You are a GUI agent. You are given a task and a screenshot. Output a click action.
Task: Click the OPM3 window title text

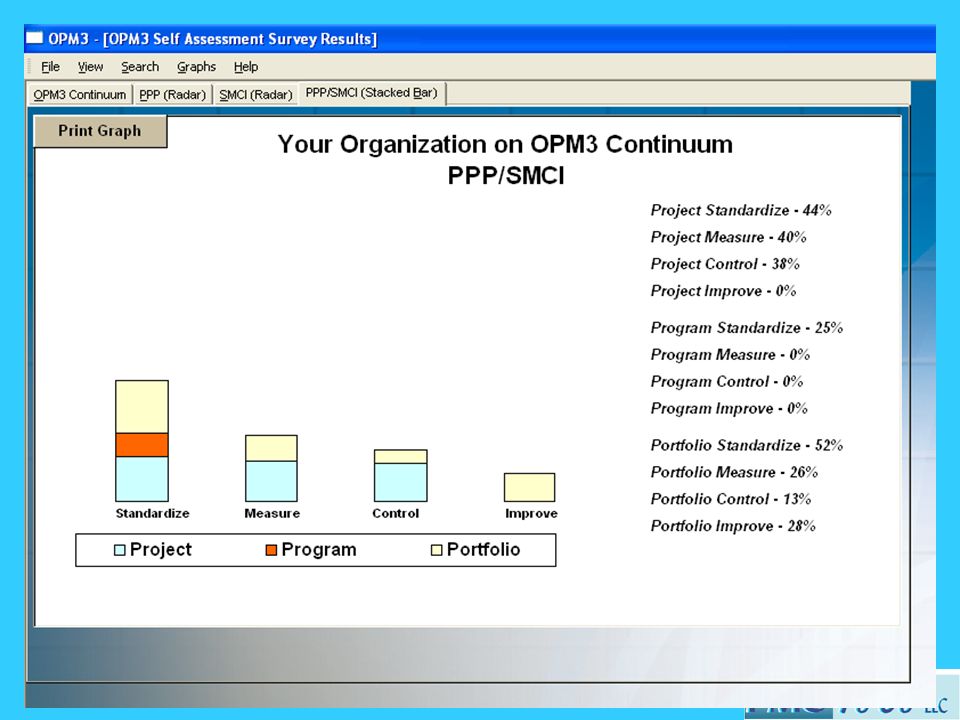[212, 39]
